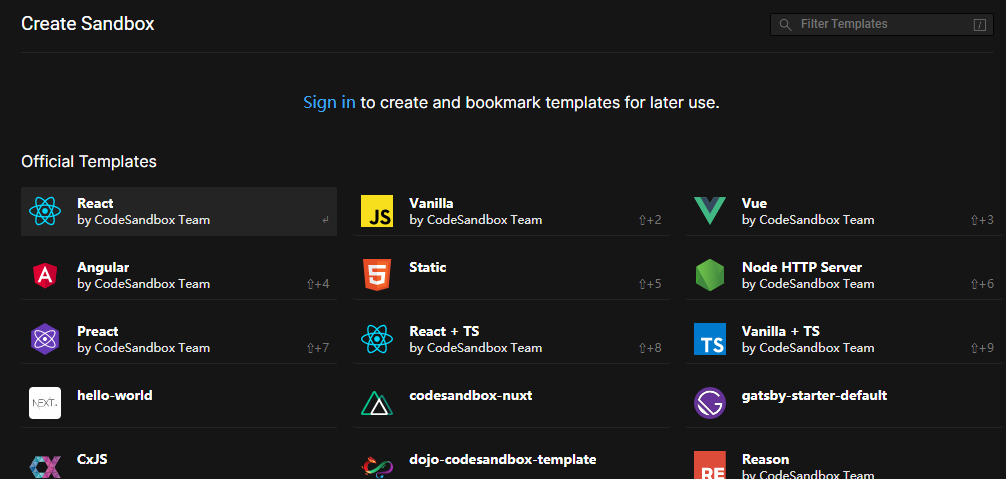Select the Vanilla + TS template name
This screenshot has width=1006, height=479.
tap(781, 332)
